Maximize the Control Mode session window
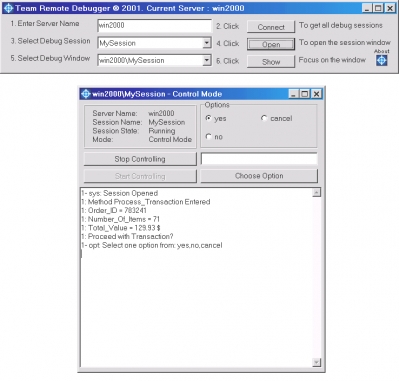This screenshot has height=381, width=400. point(305,94)
